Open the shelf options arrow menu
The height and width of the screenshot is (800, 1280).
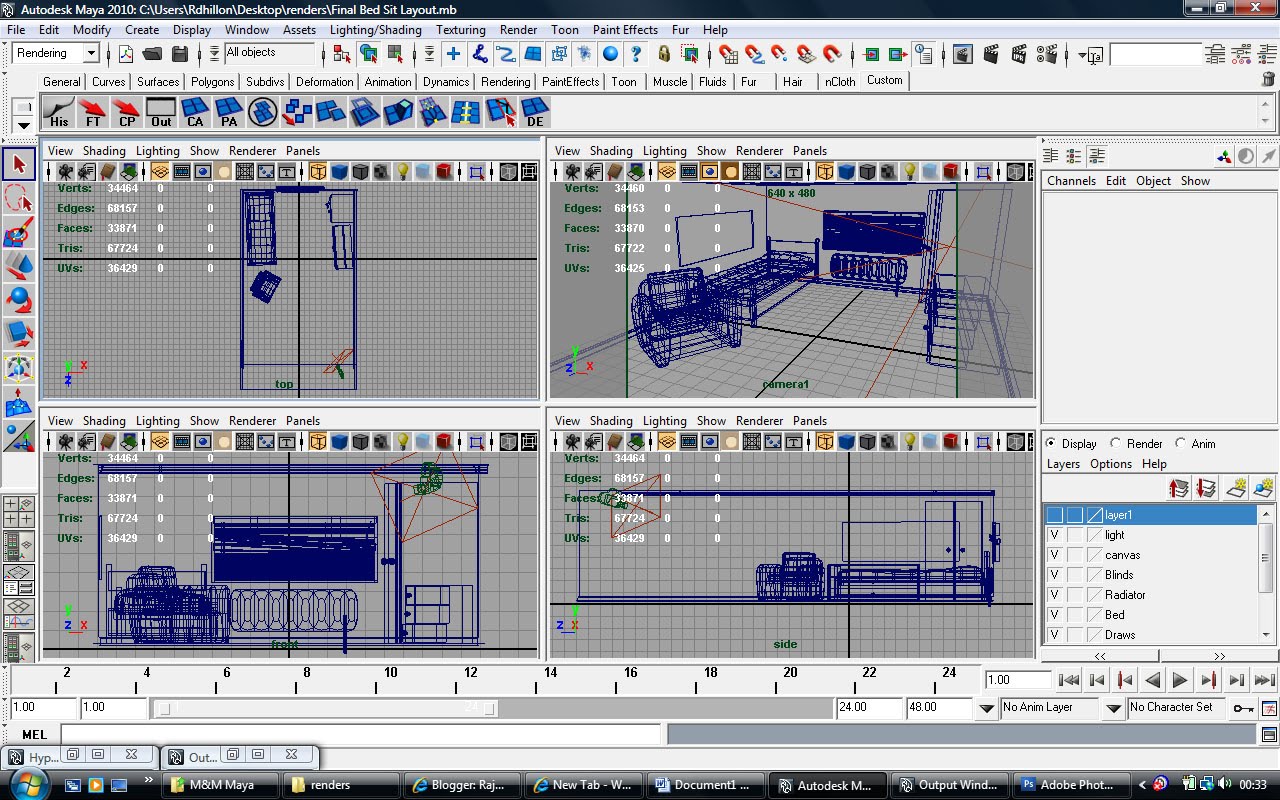pos(23,125)
